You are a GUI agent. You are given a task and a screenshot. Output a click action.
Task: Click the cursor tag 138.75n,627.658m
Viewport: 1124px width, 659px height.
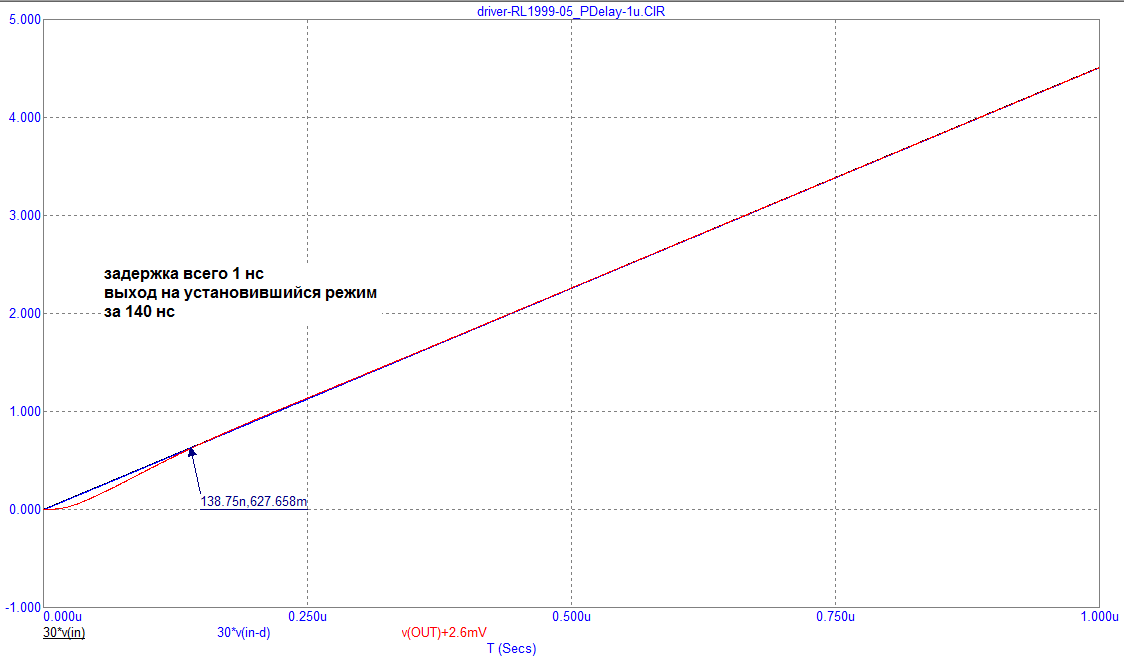pos(254,501)
